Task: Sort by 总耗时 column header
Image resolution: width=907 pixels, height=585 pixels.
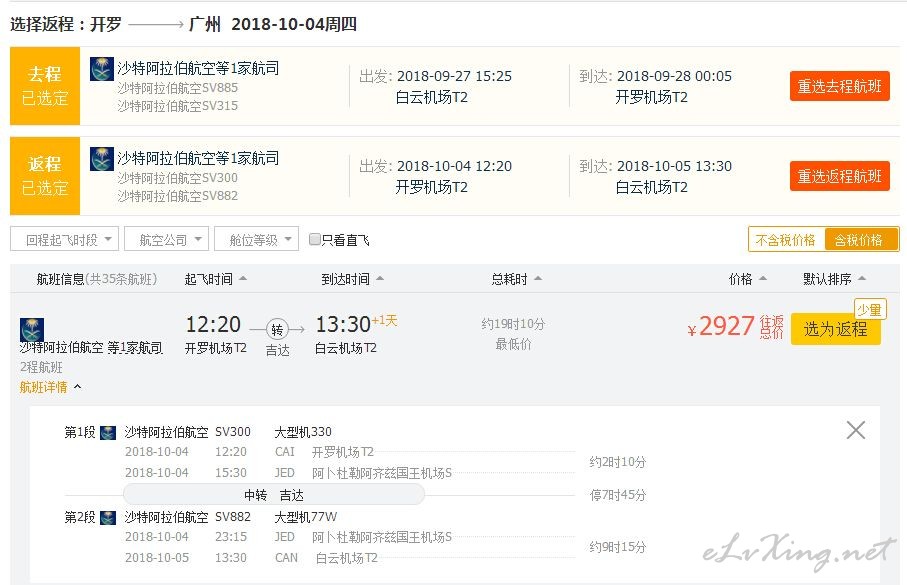Action: click(516, 279)
